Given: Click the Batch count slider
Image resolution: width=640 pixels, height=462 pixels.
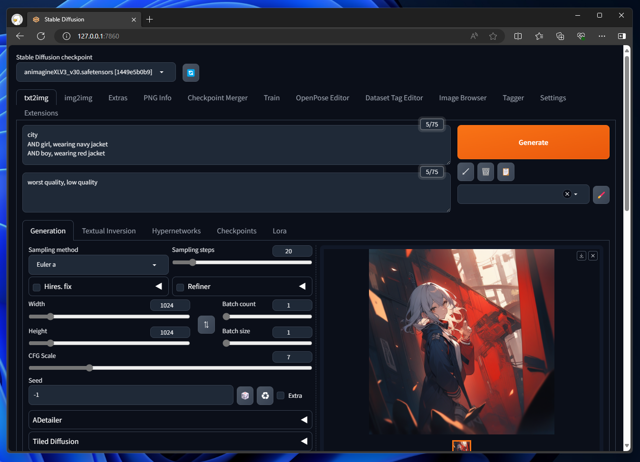Looking at the screenshot, I should pyautogui.click(x=267, y=316).
